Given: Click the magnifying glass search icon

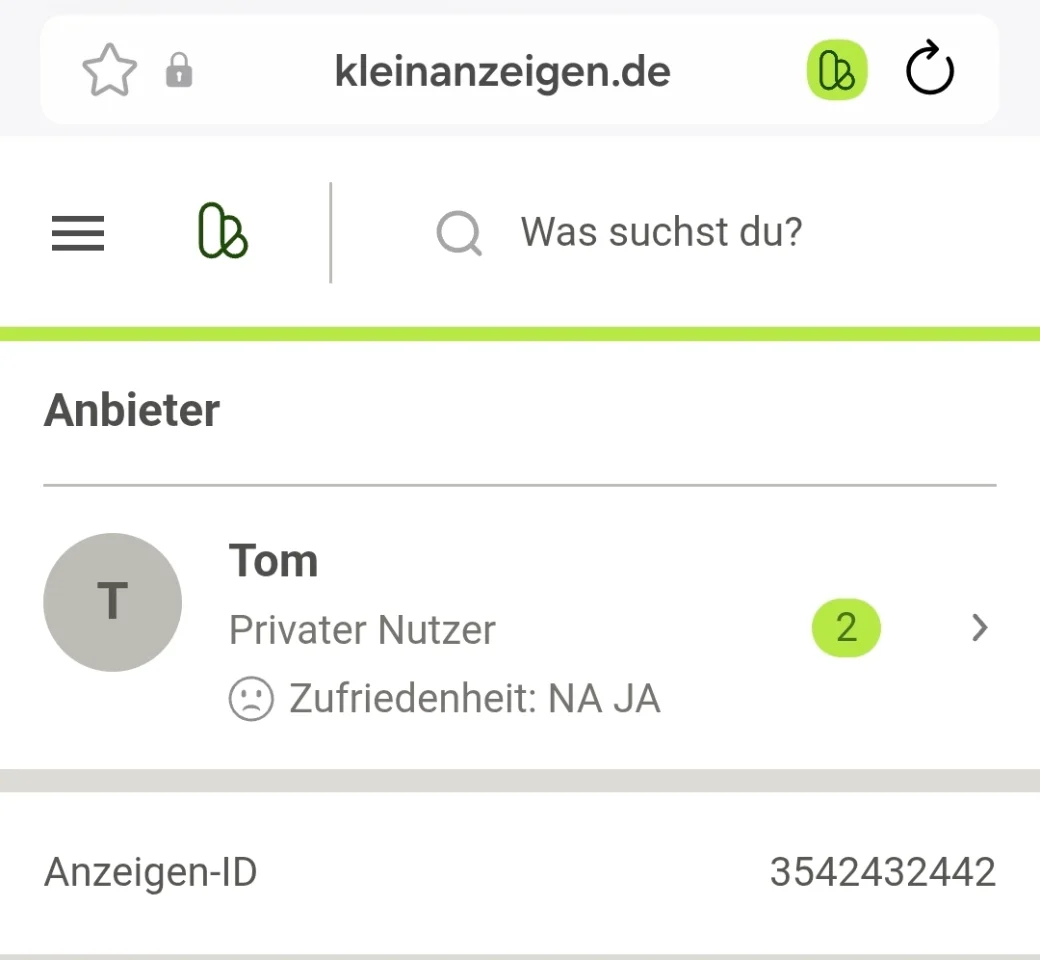Looking at the screenshot, I should (459, 233).
